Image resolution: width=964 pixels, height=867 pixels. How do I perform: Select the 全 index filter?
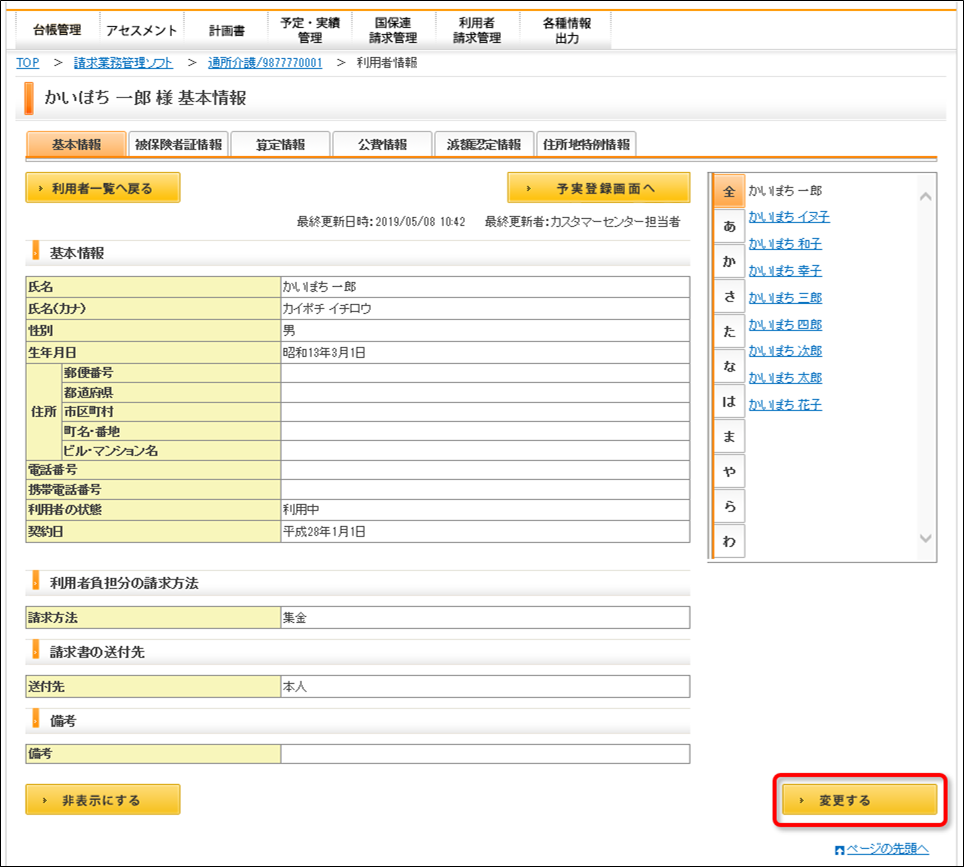[x=729, y=191]
